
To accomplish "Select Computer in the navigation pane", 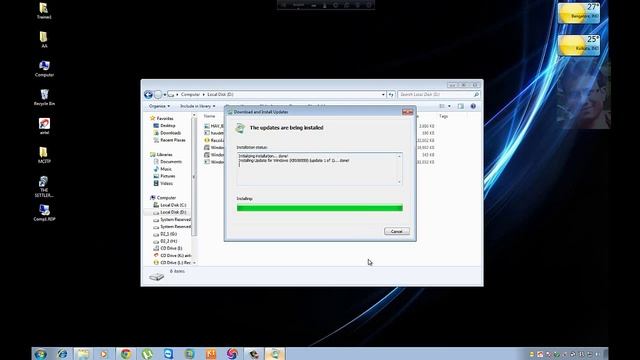I will 167,198.
